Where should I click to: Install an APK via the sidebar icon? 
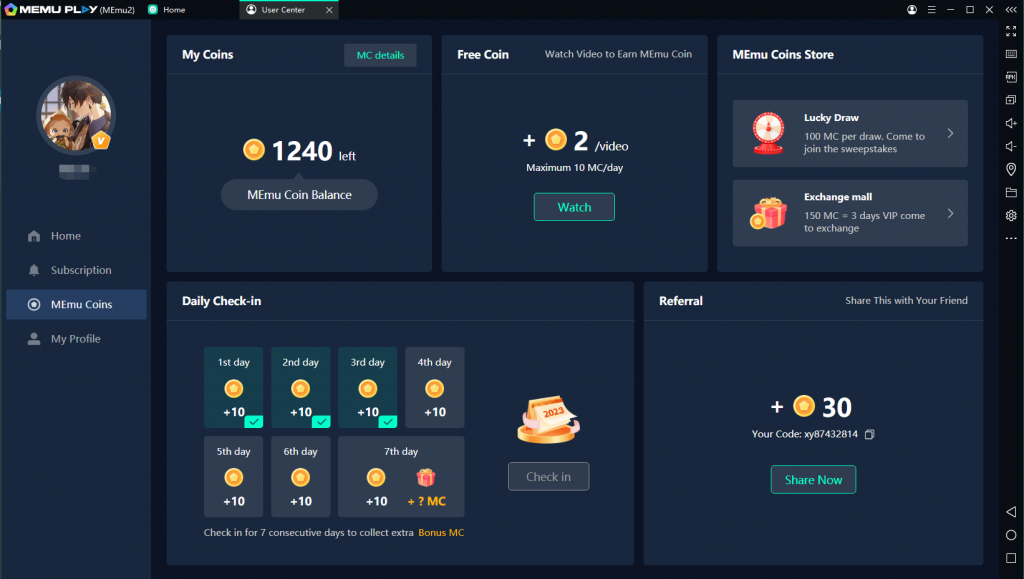pos(1011,76)
